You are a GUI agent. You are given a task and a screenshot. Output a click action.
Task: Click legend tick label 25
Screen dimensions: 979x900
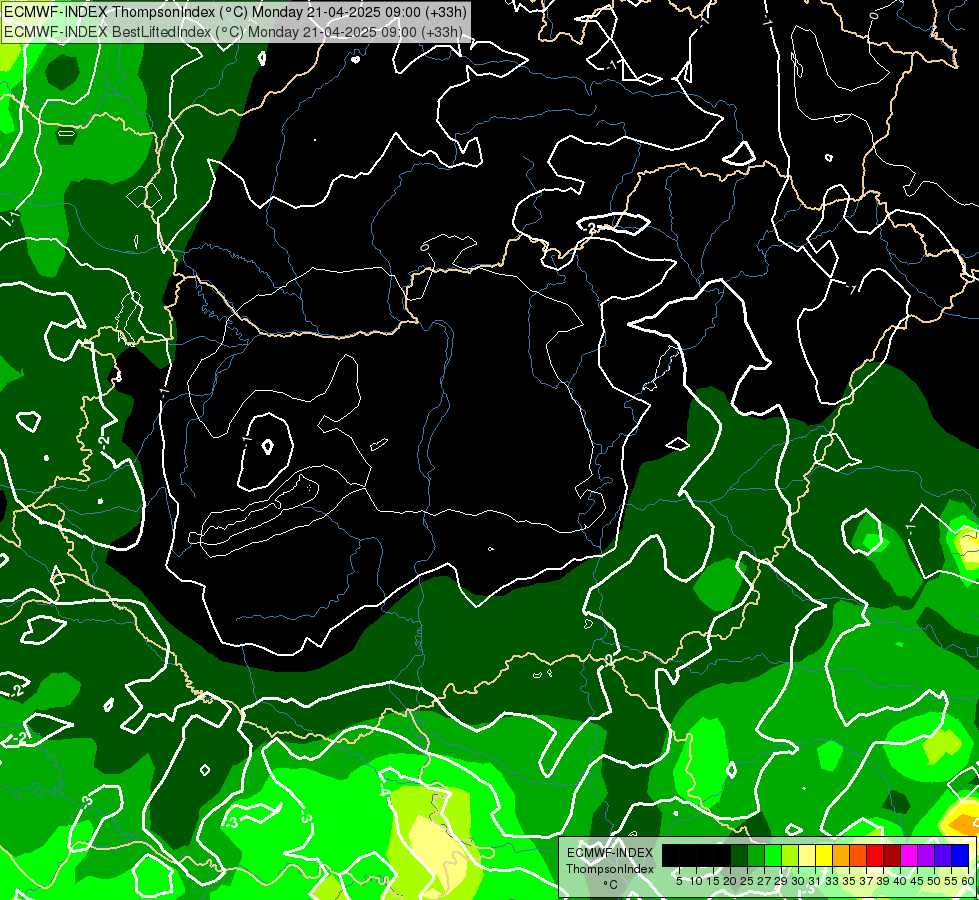pyautogui.click(x=747, y=881)
